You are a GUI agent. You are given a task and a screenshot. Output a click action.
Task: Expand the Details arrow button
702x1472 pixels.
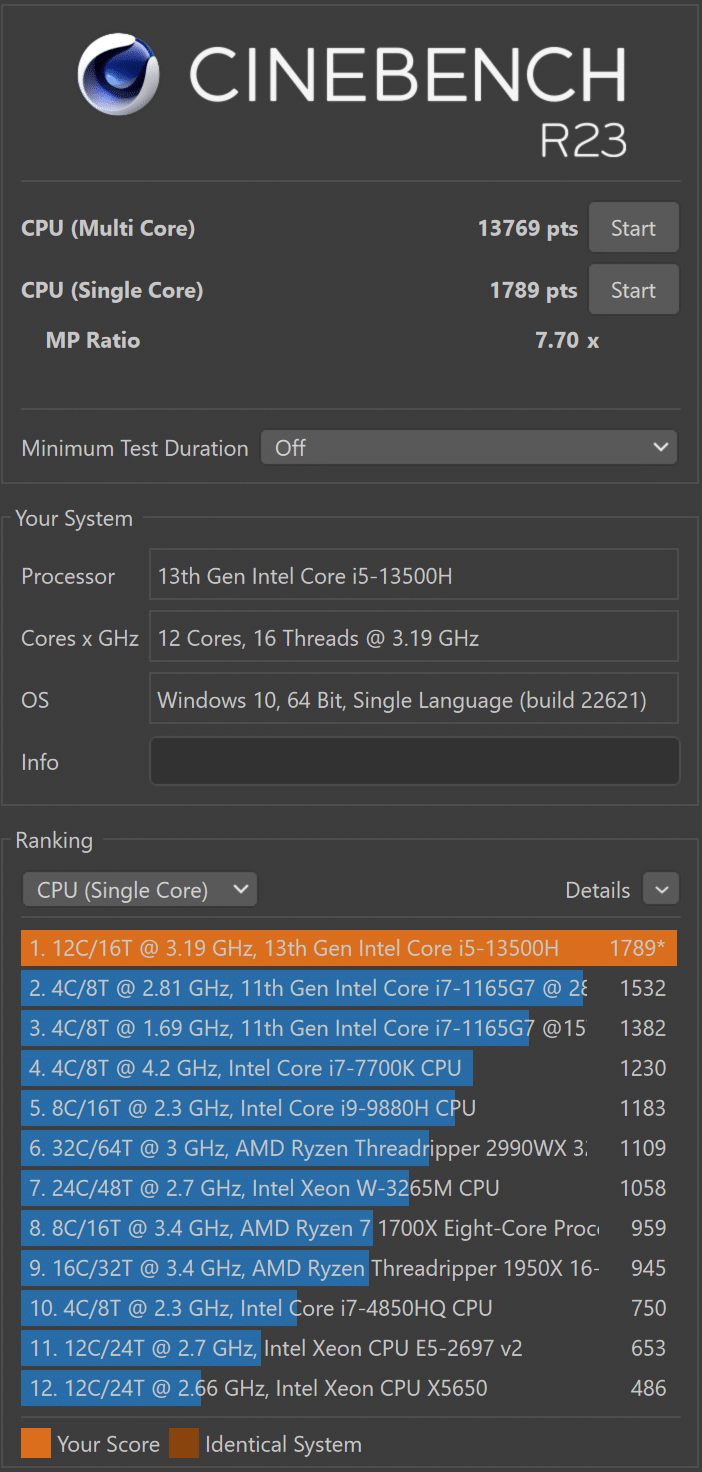click(660, 889)
